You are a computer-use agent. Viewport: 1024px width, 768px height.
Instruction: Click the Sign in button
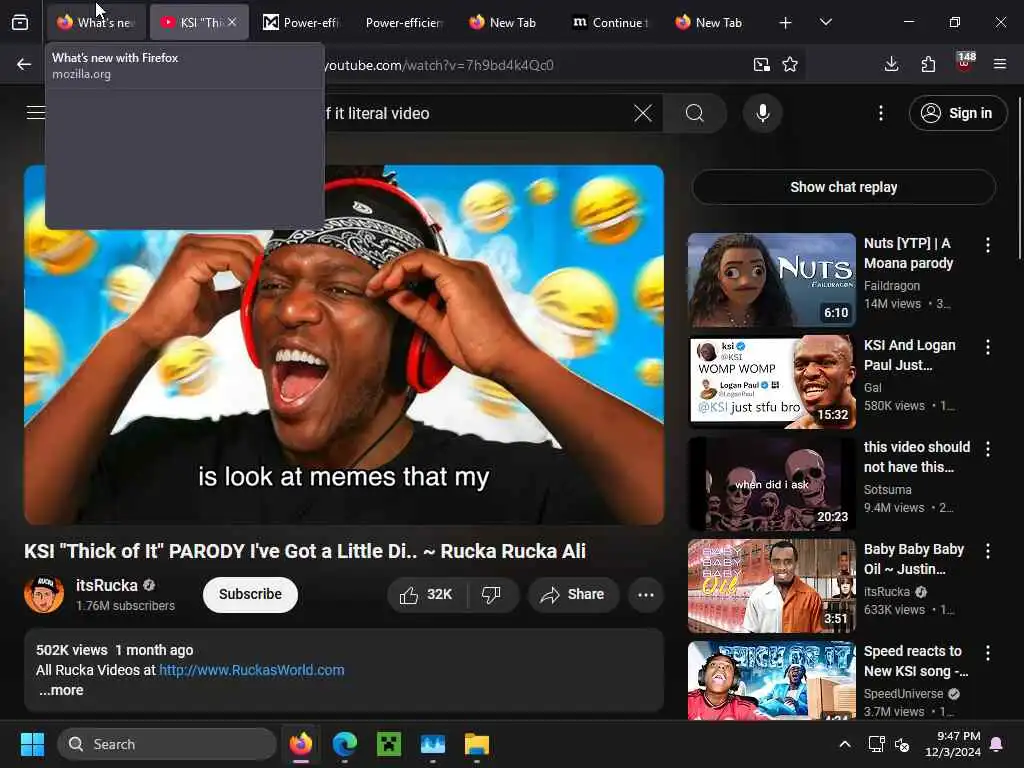pyautogui.click(x=957, y=114)
